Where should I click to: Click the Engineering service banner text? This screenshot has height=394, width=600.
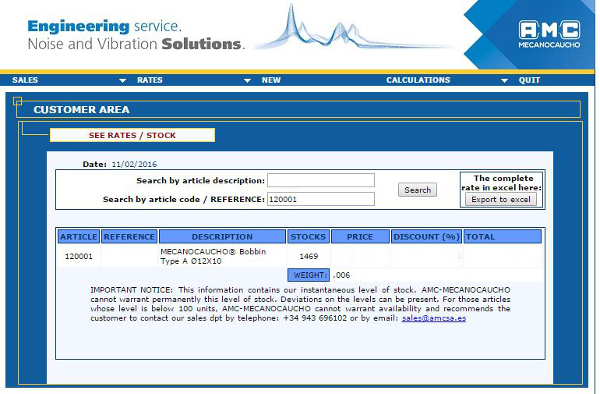pos(104,26)
